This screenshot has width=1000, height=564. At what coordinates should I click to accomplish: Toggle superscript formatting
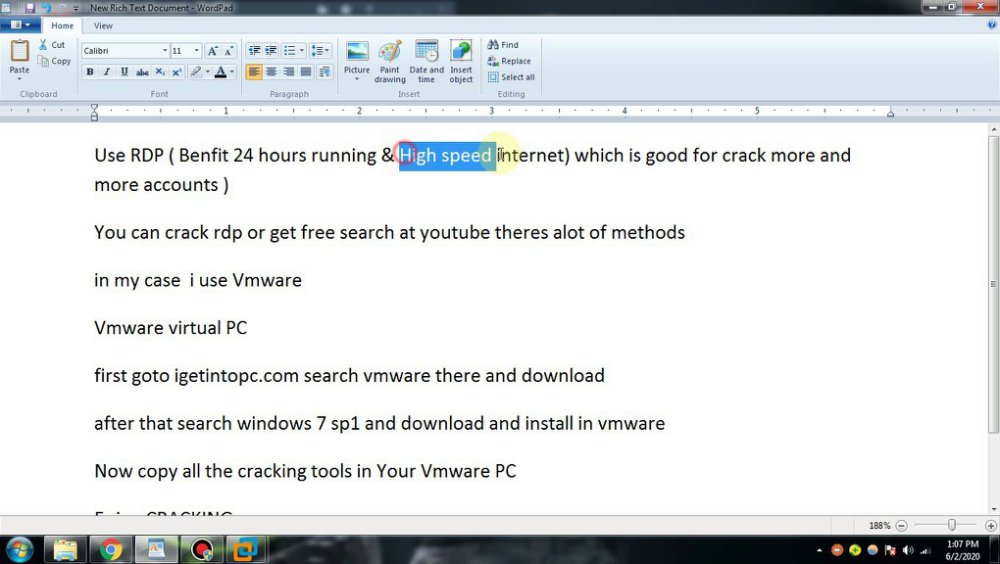point(177,71)
